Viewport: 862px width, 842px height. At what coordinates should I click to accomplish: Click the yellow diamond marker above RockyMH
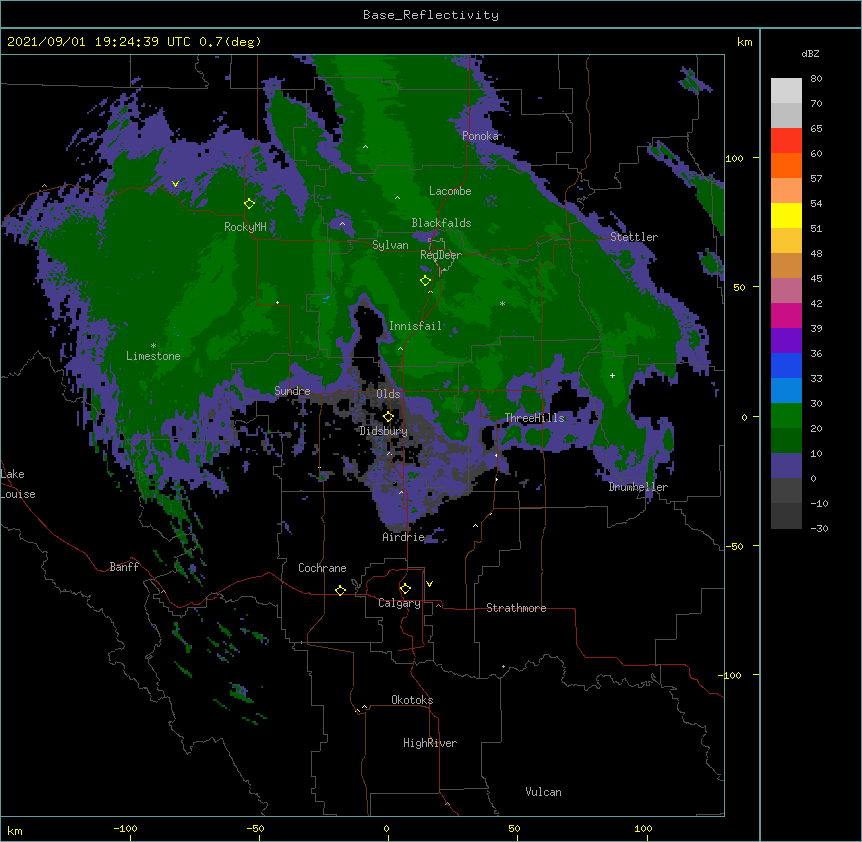pos(250,204)
